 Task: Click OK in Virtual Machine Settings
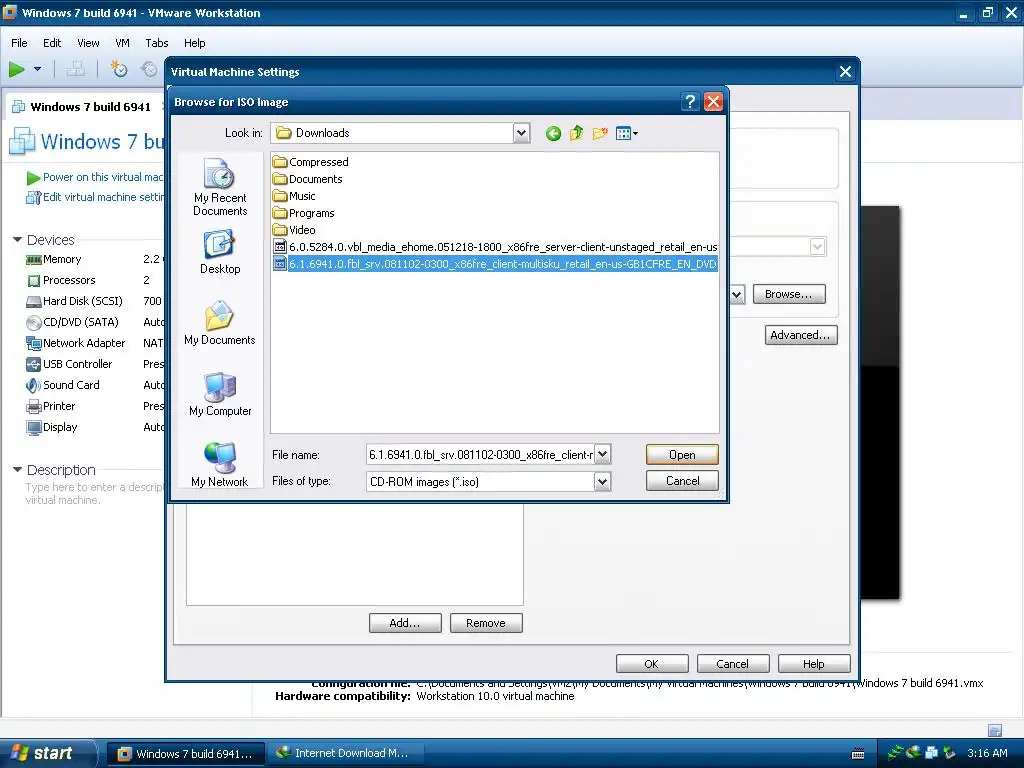pyautogui.click(x=652, y=664)
